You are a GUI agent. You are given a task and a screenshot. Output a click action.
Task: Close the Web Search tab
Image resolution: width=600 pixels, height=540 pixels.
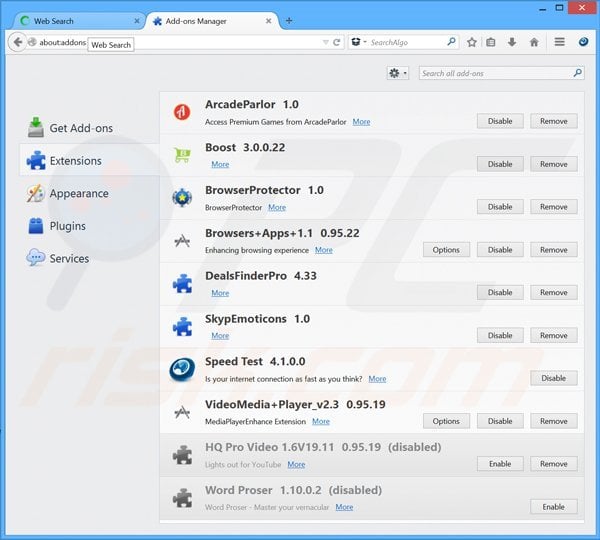(x=137, y=21)
